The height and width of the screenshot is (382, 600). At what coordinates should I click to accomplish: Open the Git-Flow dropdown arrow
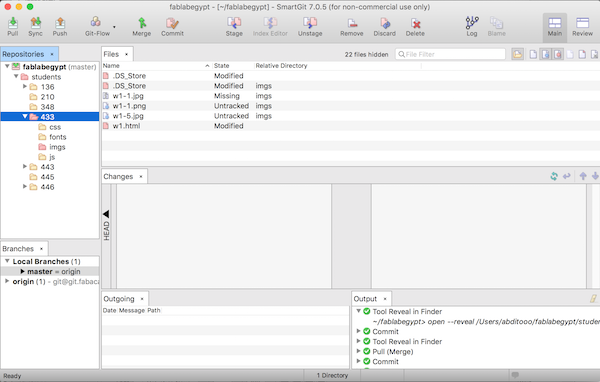114,27
